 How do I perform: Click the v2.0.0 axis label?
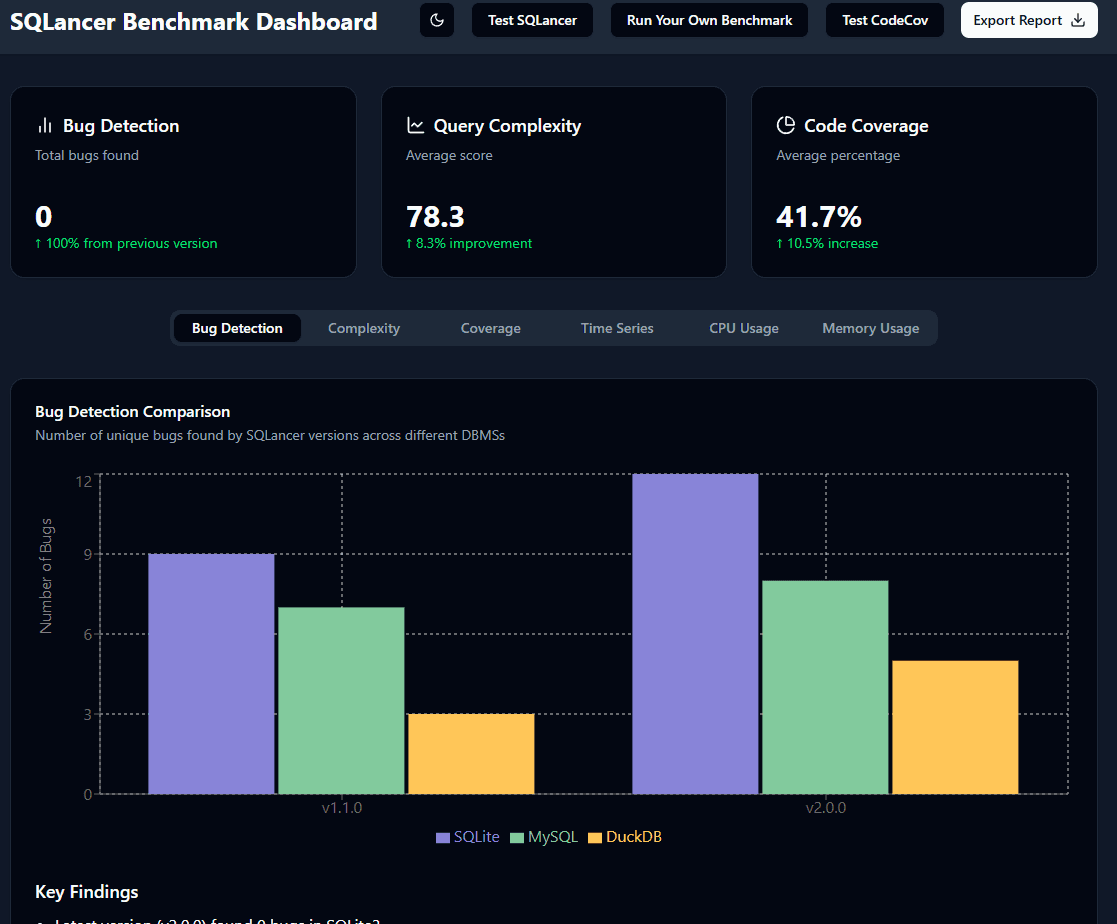[826, 808]
